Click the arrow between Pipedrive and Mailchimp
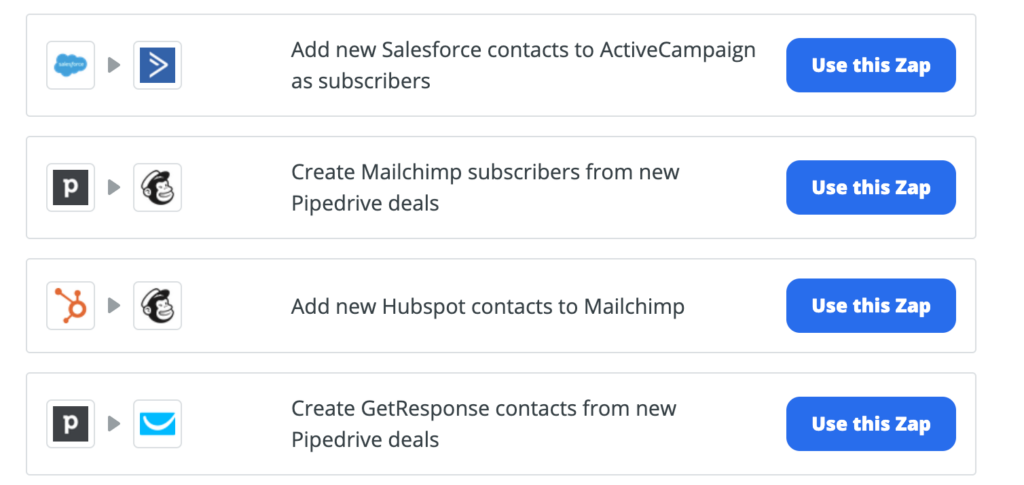 click(x=114, y=188)
